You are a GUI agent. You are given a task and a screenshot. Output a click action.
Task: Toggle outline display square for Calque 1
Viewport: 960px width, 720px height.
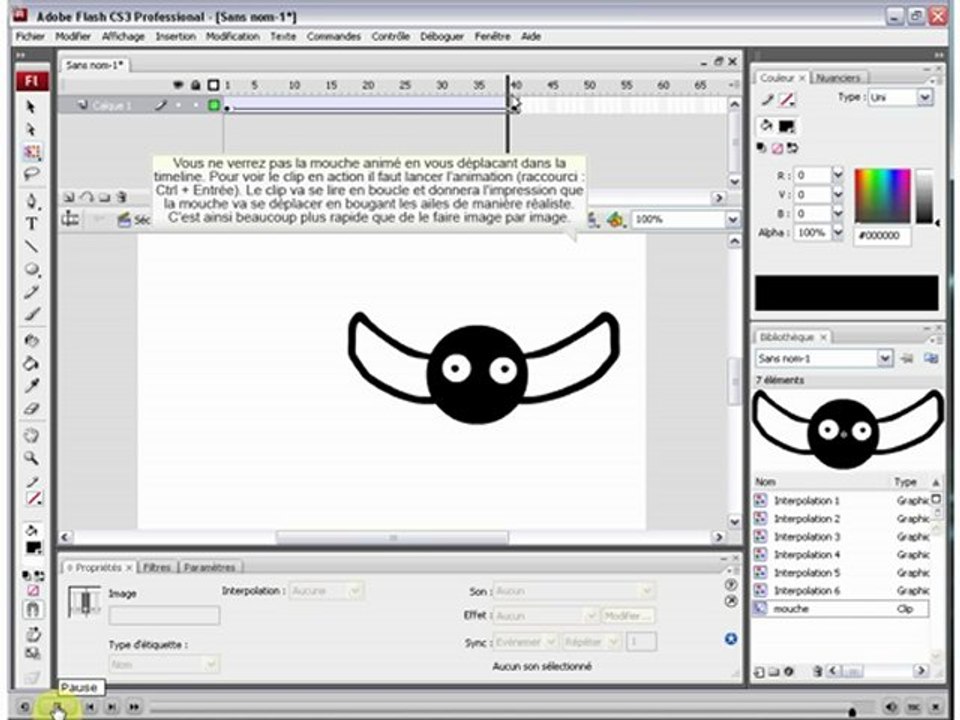click(x=214, y=105)
